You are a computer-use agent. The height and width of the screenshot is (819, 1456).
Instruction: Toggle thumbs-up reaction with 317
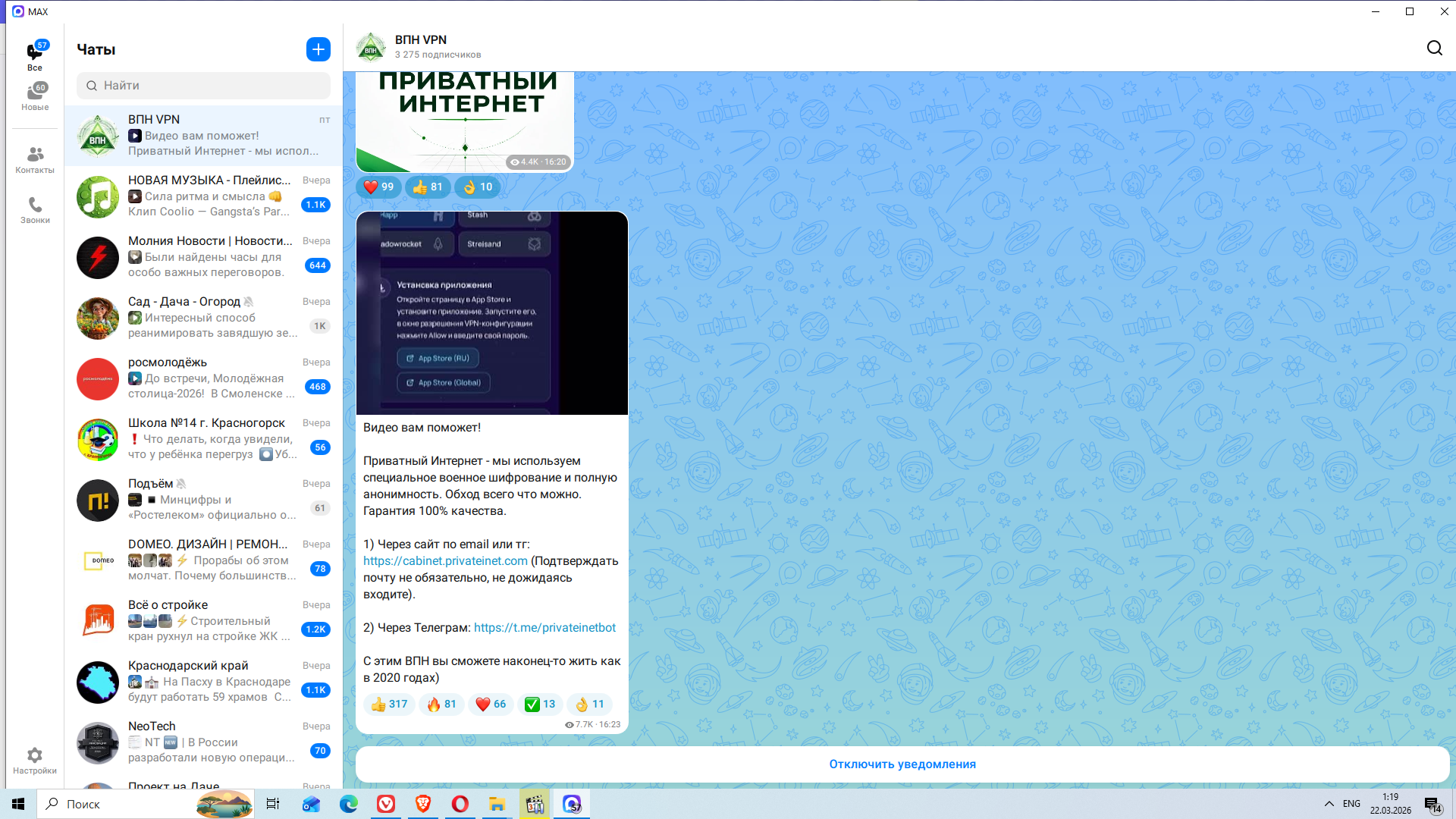(389, 704)
